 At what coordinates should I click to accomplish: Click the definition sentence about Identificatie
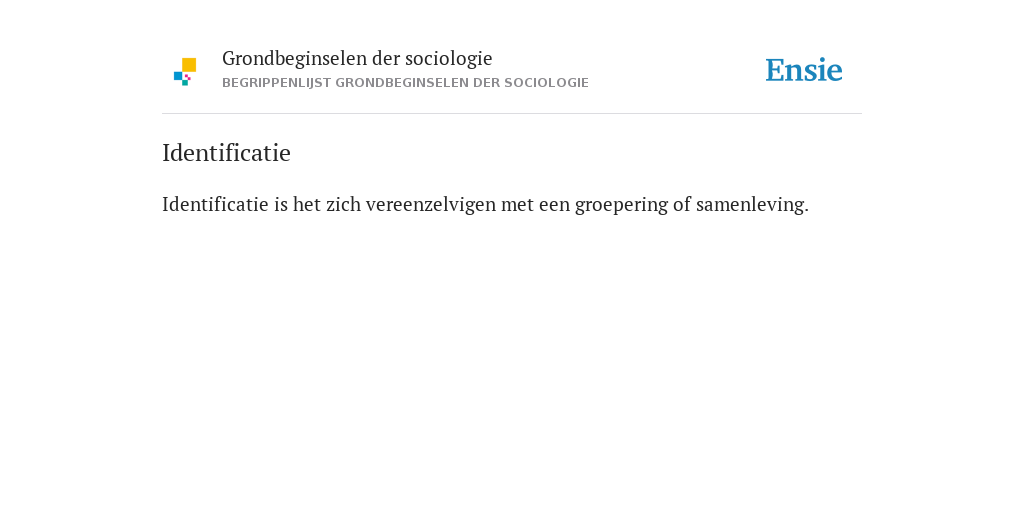click(x=485, y=204)
